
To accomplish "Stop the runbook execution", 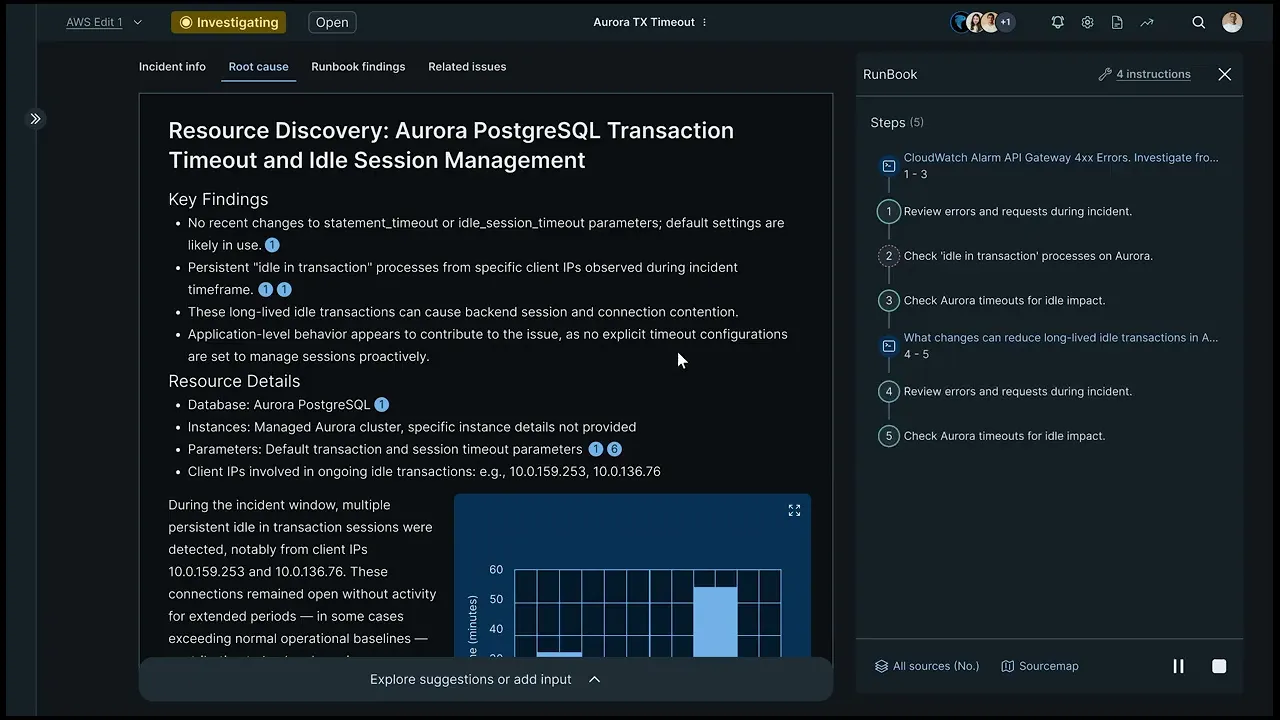I will click(x=1219, y=666).
